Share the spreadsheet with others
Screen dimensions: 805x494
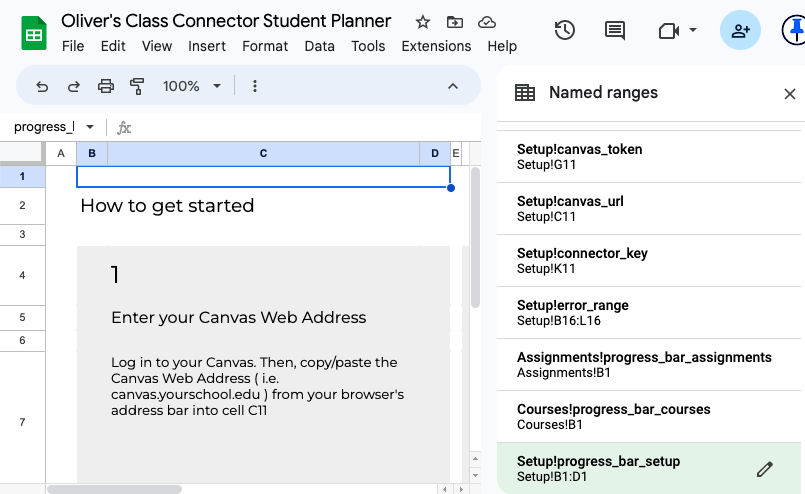pos(740,30)
